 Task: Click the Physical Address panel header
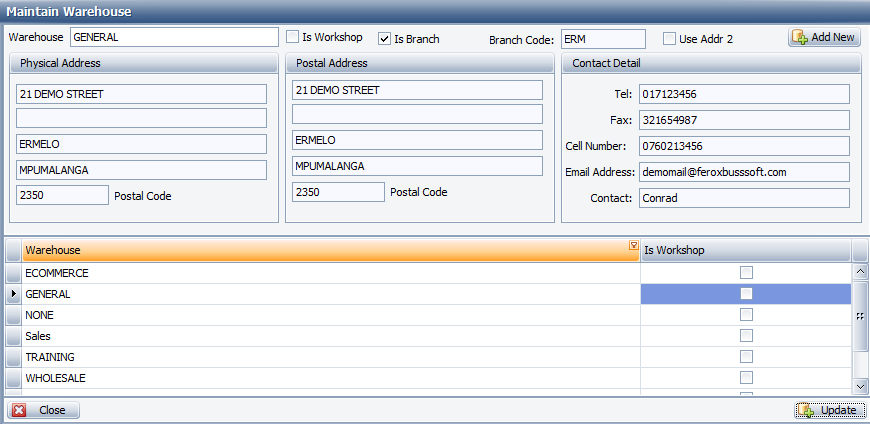pyautogui.click(x=144, y=63)
